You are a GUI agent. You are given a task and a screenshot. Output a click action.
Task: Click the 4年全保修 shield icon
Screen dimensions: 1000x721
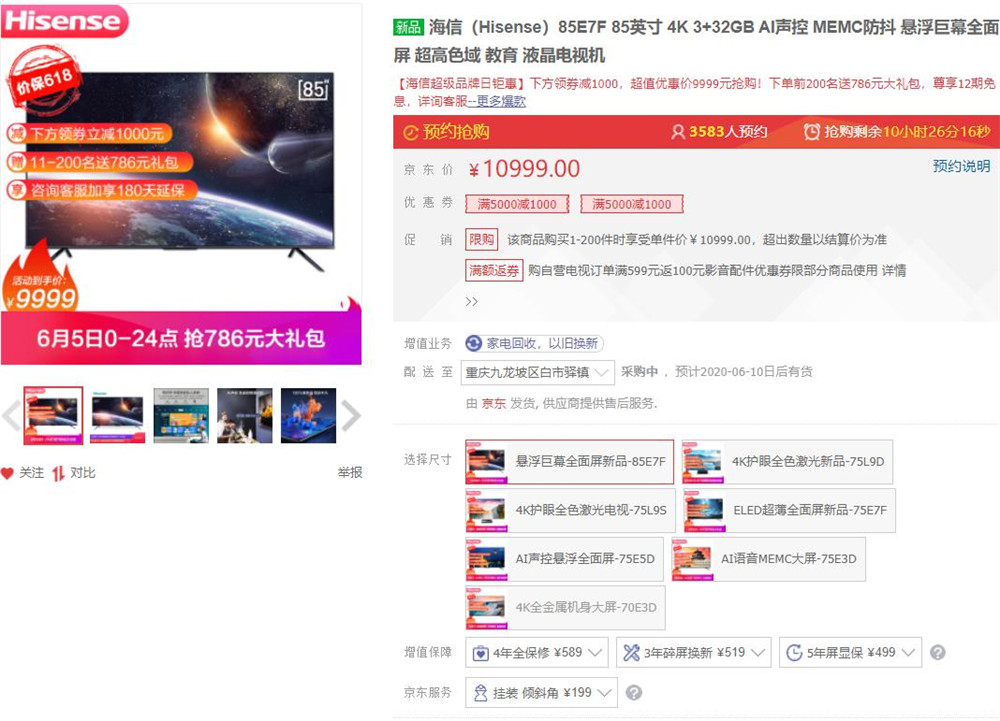point(480,653)
